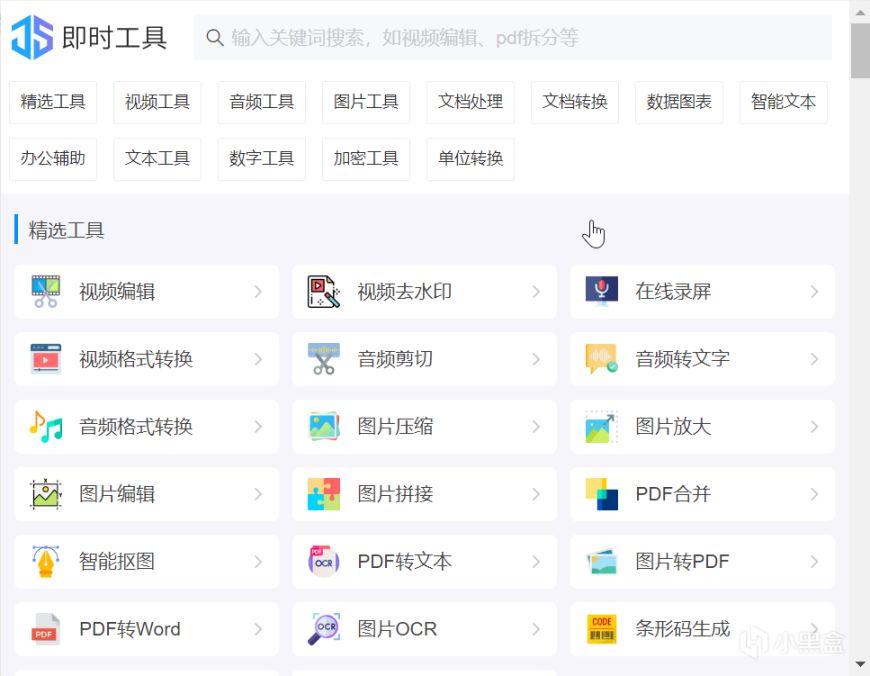Open the 图片转PDF photos icon
Screen dimensions: 870x676
[601, 562]
